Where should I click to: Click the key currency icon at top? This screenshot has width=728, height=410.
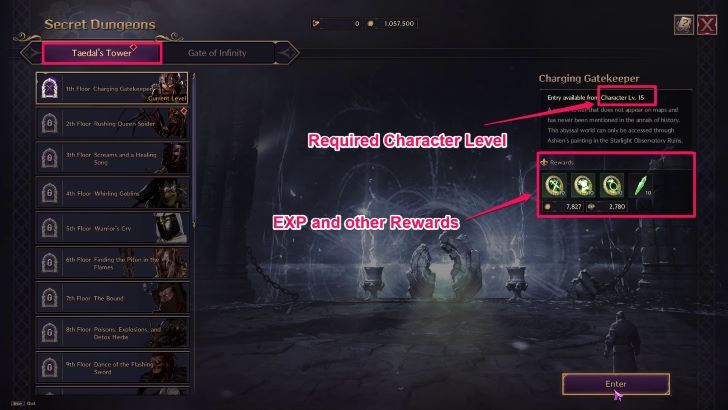coord(316,23)
